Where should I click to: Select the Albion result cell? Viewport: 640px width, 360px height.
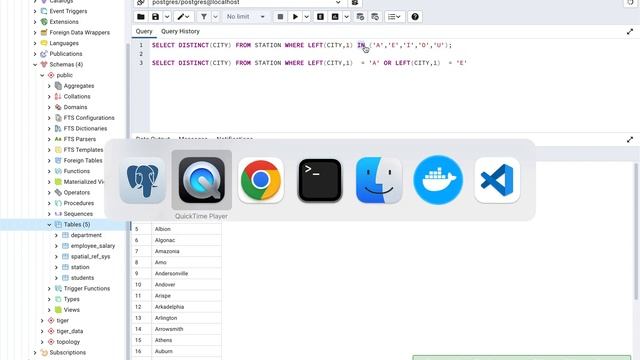(187, 229)
